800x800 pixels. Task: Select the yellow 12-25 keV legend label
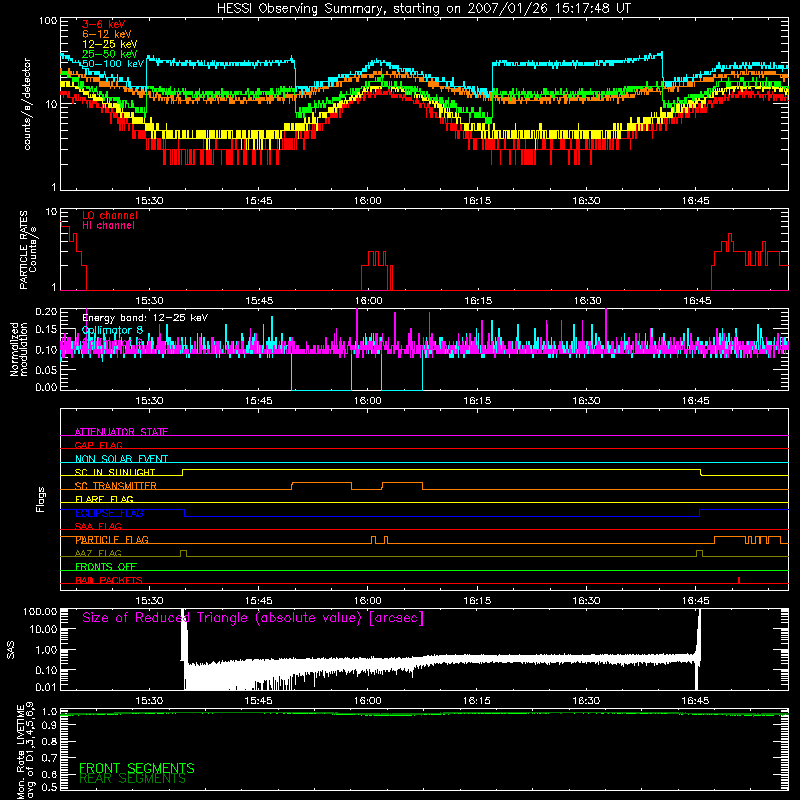click(x=109, y=44)
